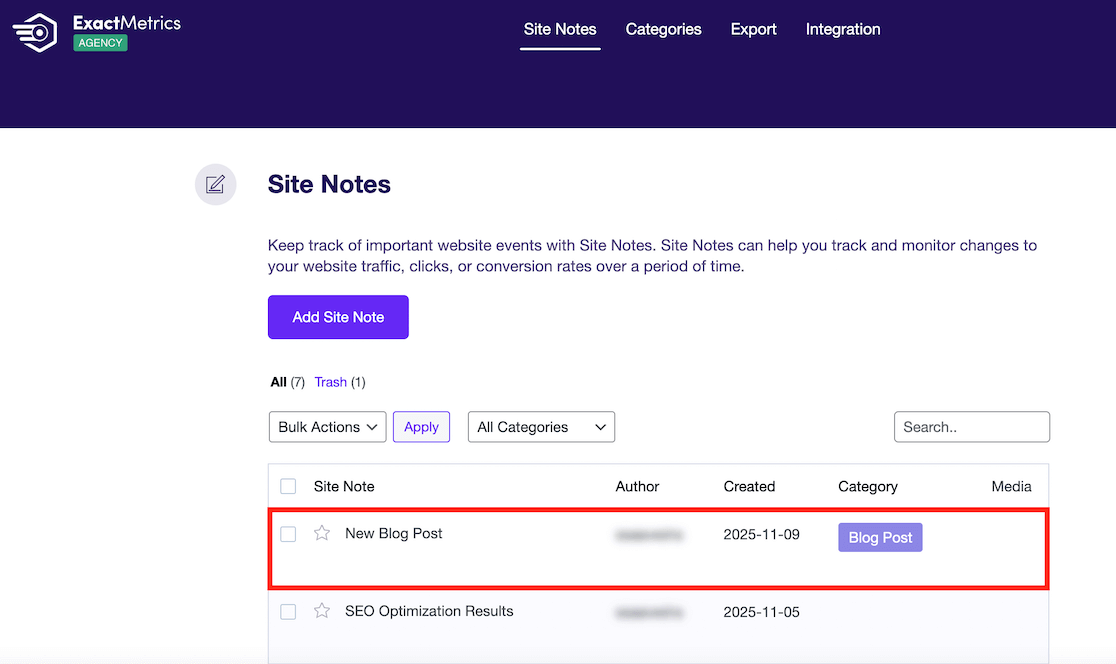Click the pencil icon beside Site Notes heading
The width and height of the screenshot is (1116, 664).
(215, 184)
